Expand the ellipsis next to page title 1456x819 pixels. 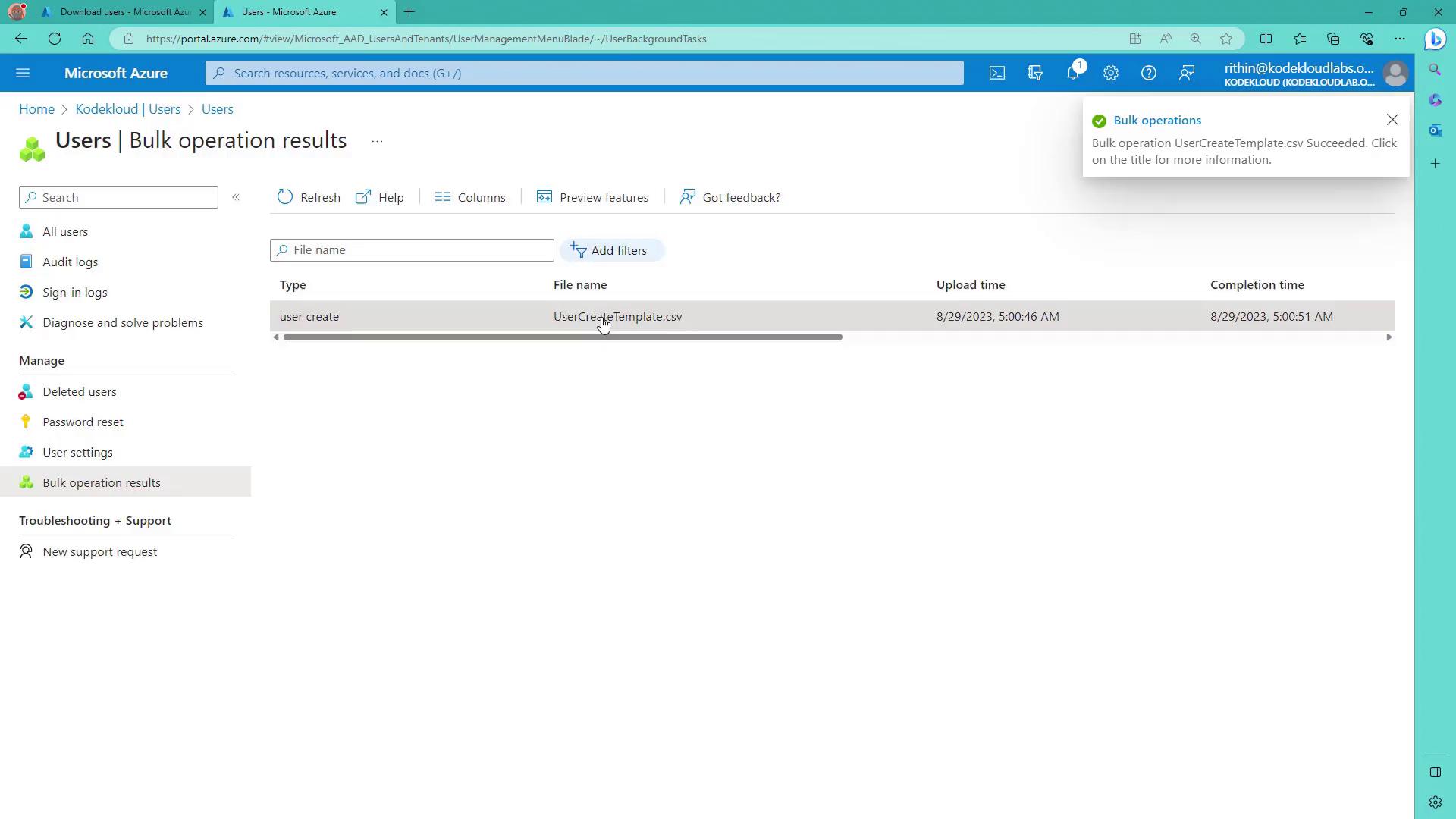pyautogui.click(x=377, y=141)
